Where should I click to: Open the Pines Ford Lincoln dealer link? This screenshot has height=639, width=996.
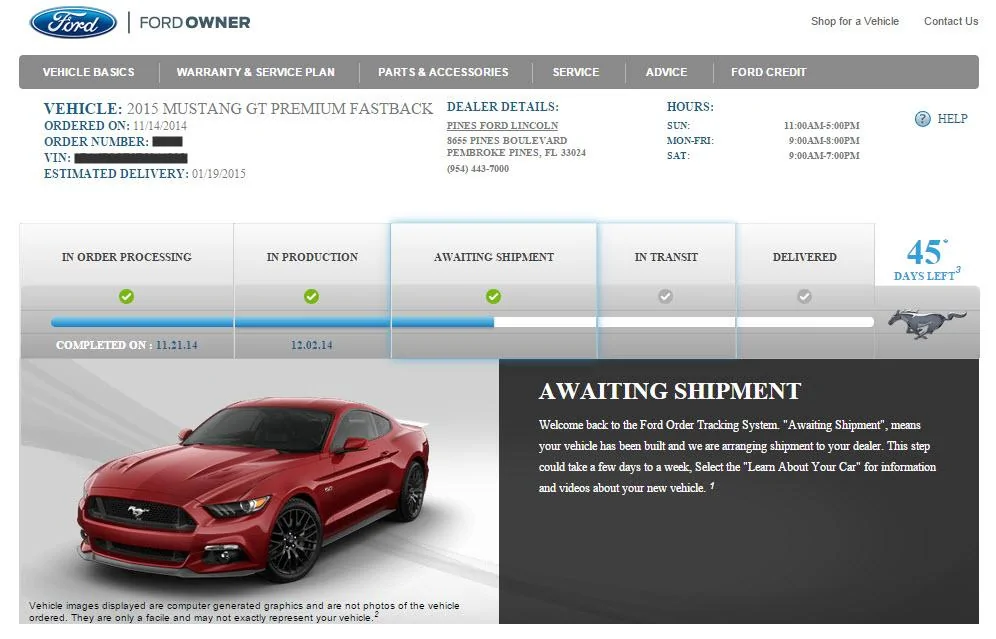(x=502, y=126)
